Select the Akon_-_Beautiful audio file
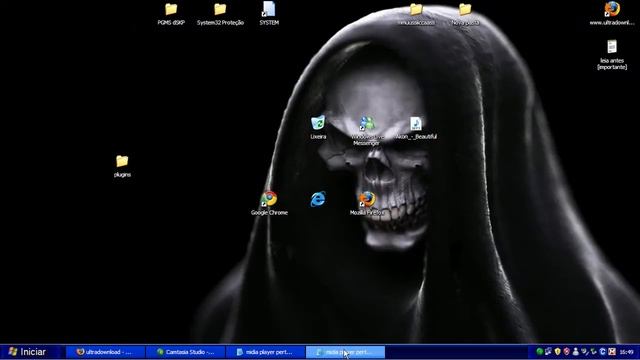The width and height of the screenshot is (640, 360). click(416, 128)
